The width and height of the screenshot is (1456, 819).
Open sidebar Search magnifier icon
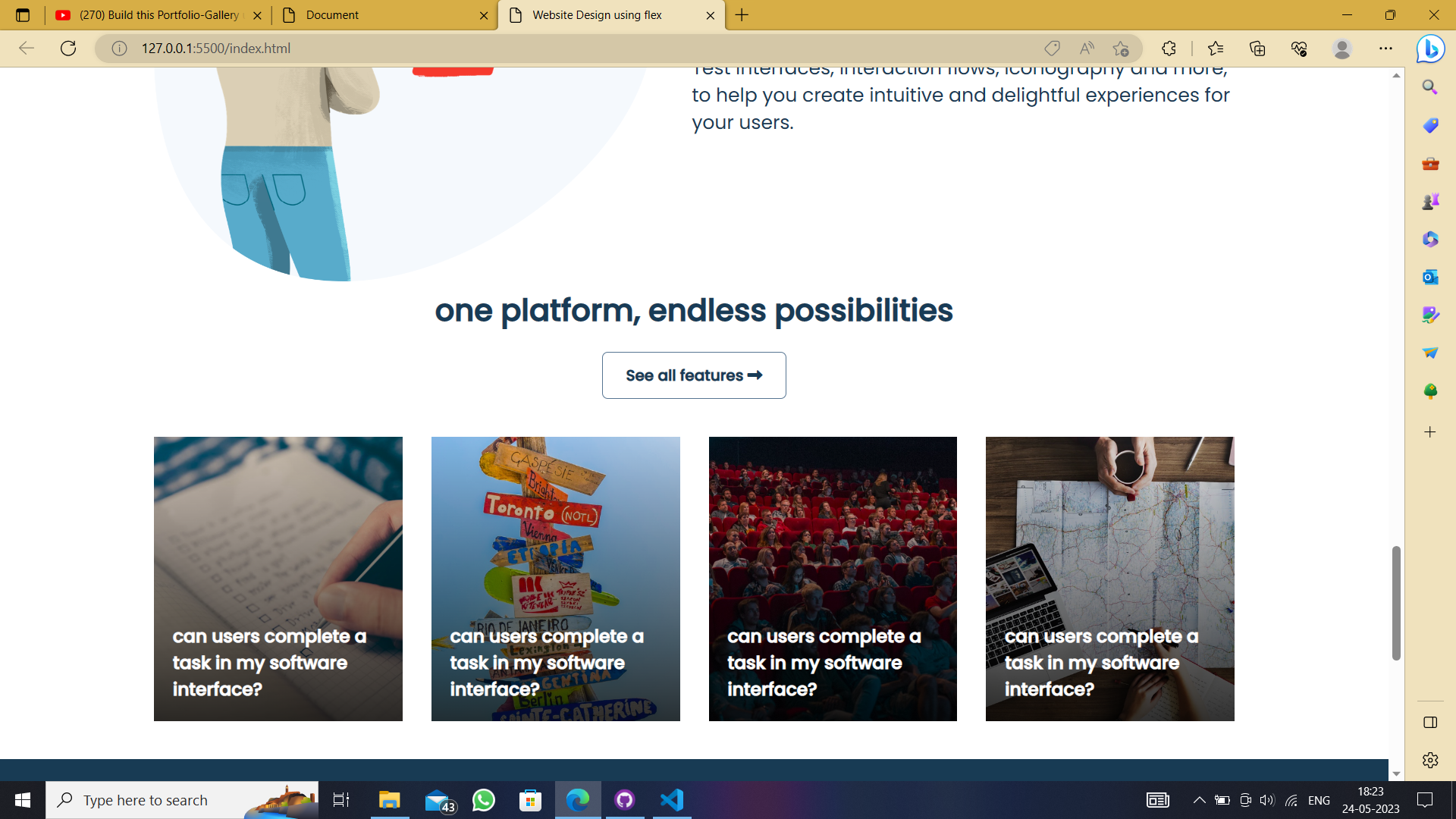tap(1430, 87)
